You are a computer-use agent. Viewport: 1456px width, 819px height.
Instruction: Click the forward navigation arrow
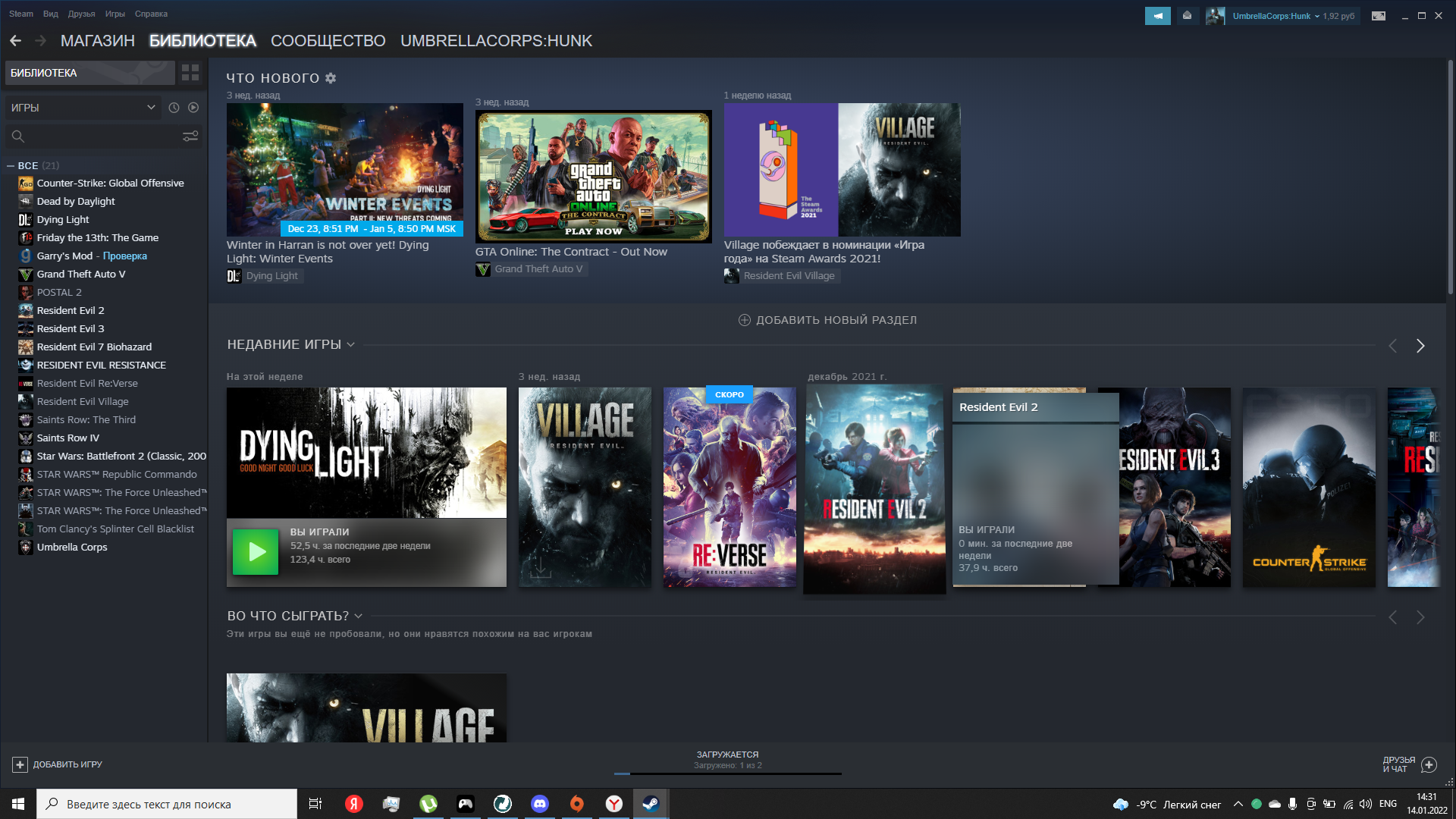click(41, 41)
